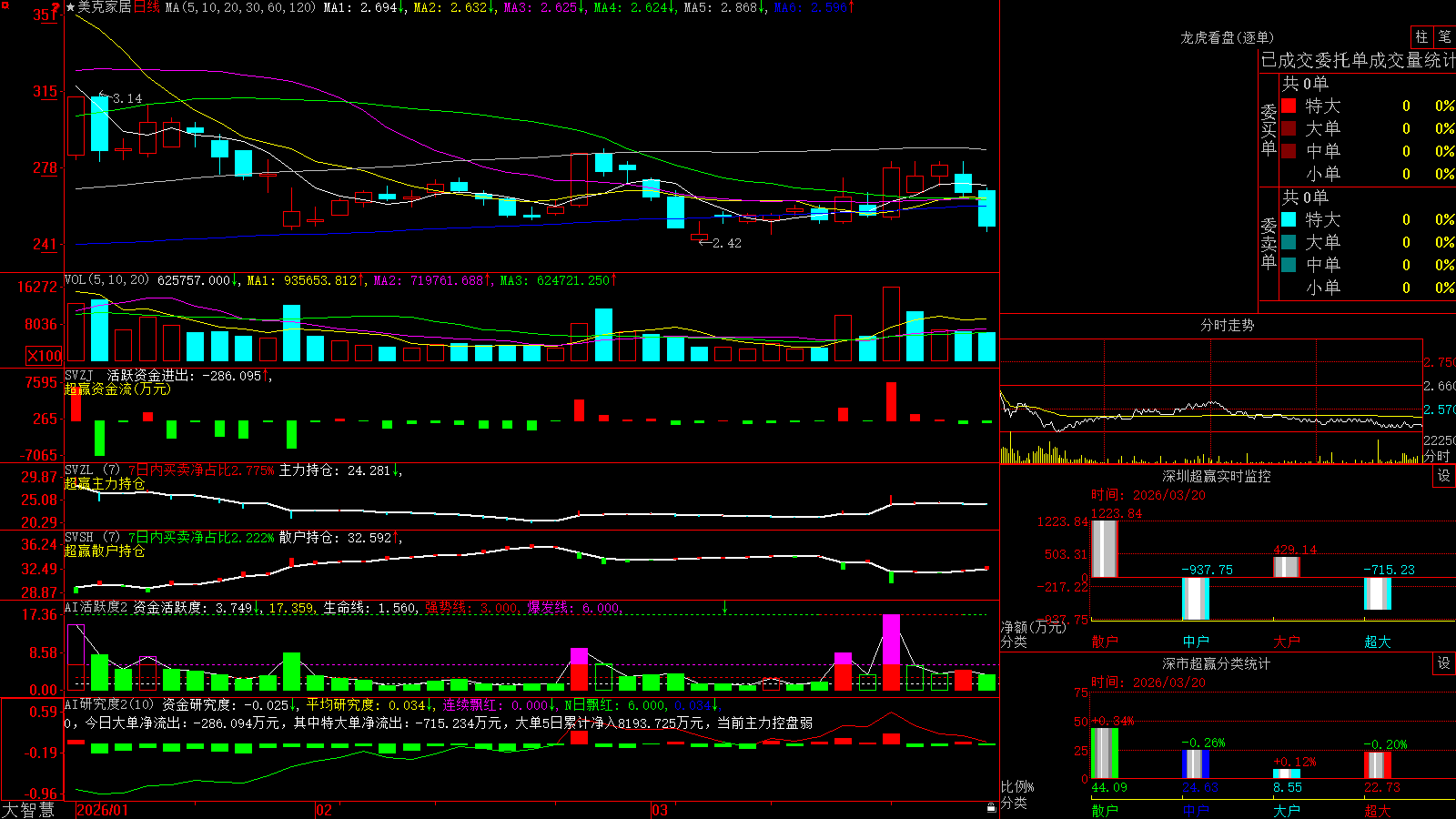Click the 02 month marker on timeline
Screen dimensions: 1456x819
coord(324,810)
